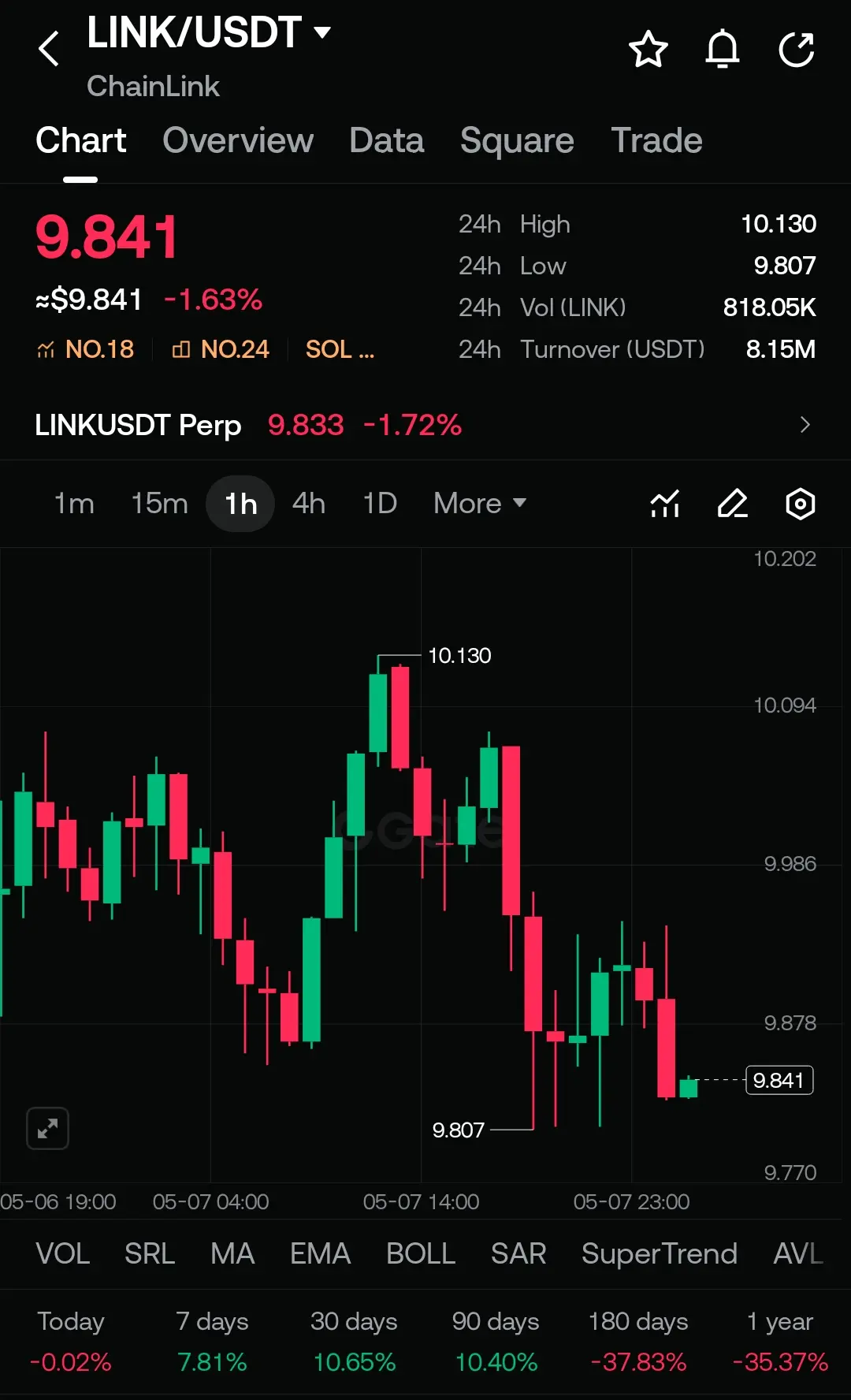The image size is (851, 1400).
Task: Tap the 24h Vol value 818.05K
Action: pos(770,307)
